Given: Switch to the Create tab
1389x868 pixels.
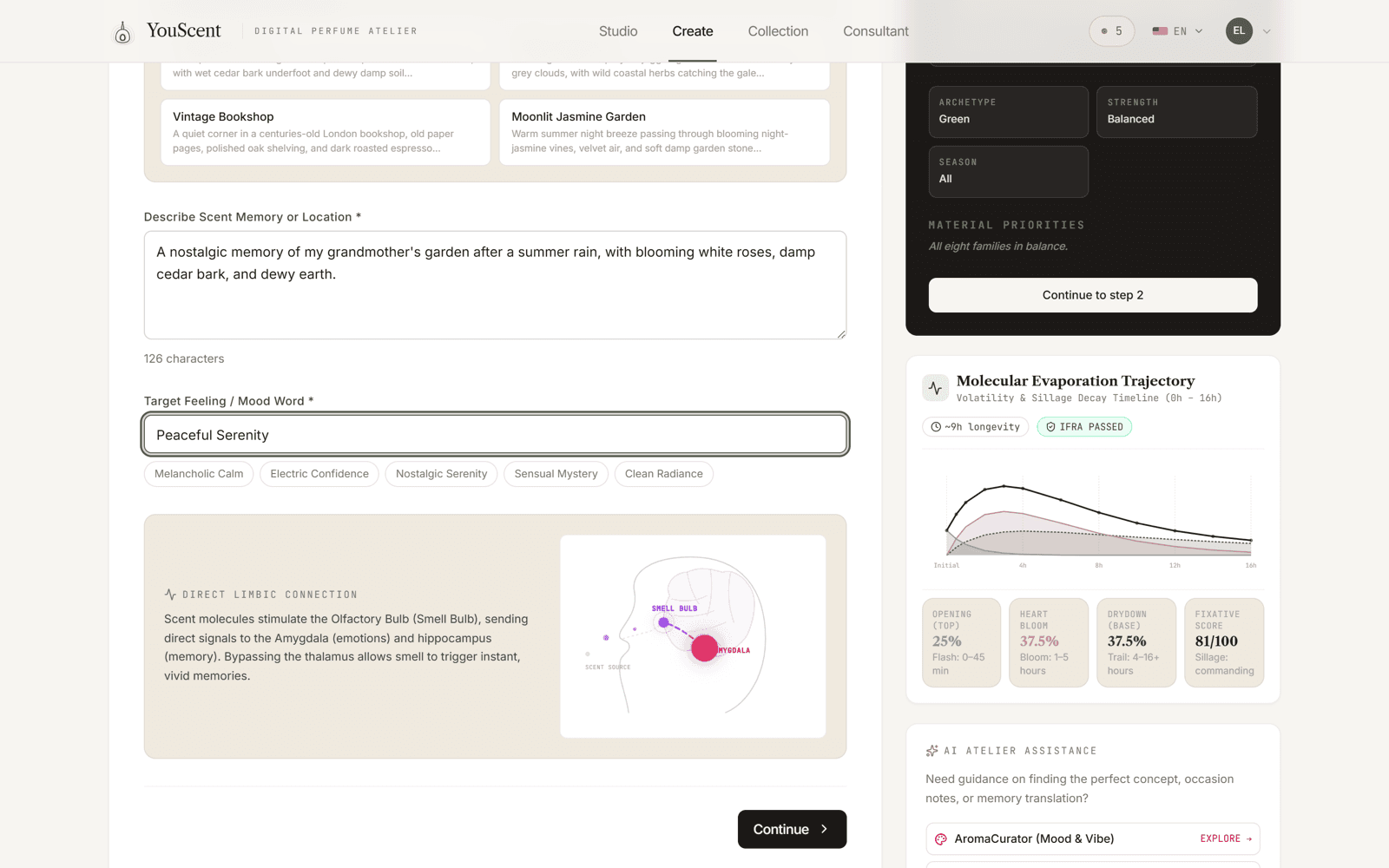Looking at the screenshot, I should [x=693, y=31].
